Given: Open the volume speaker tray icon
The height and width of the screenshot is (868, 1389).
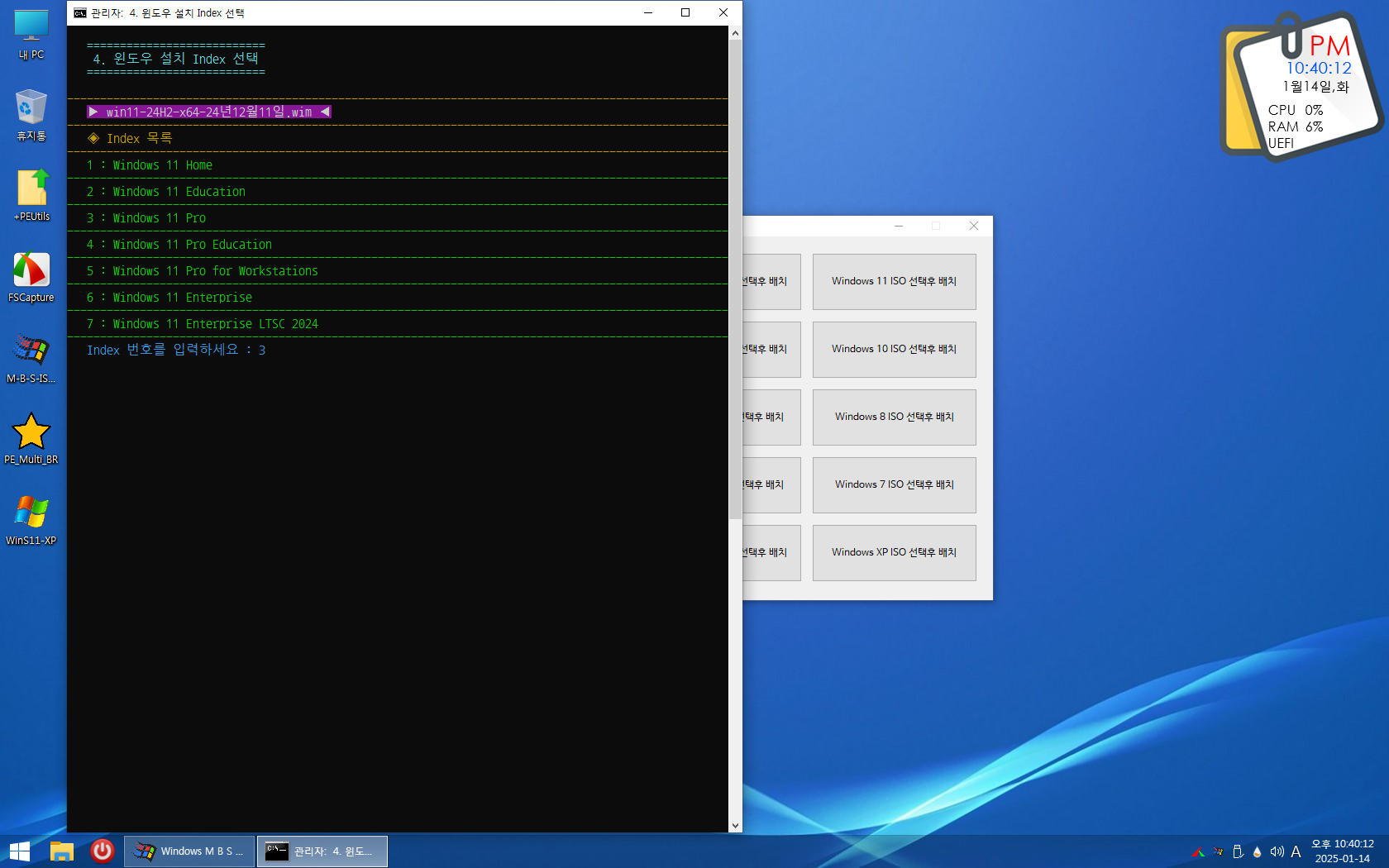Looking at the screenshot, I should point(1277,851).
